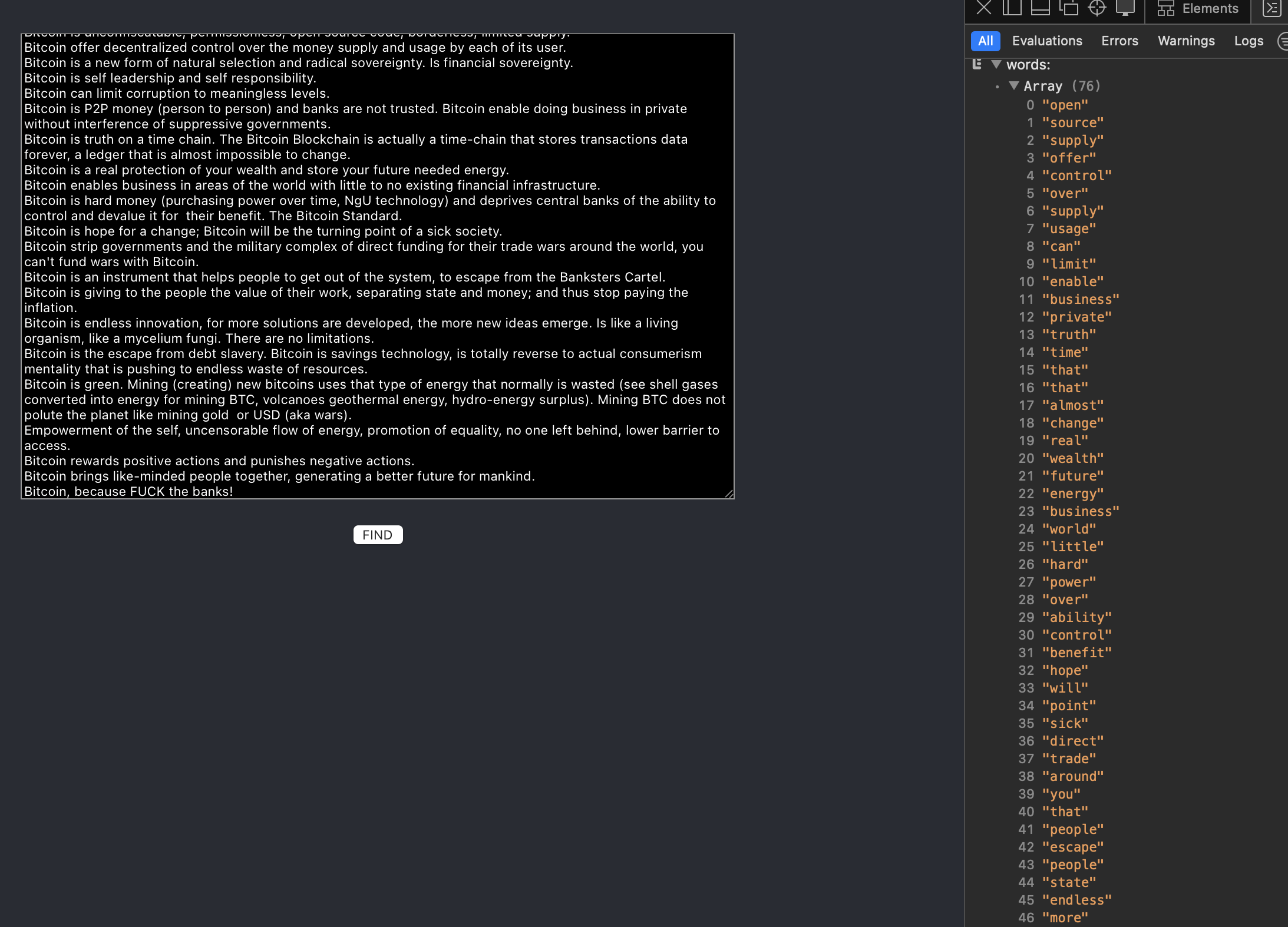Collapse the words disclosure triangle
This screenshot has width=1288, height=927.
(x=996, y=64)
